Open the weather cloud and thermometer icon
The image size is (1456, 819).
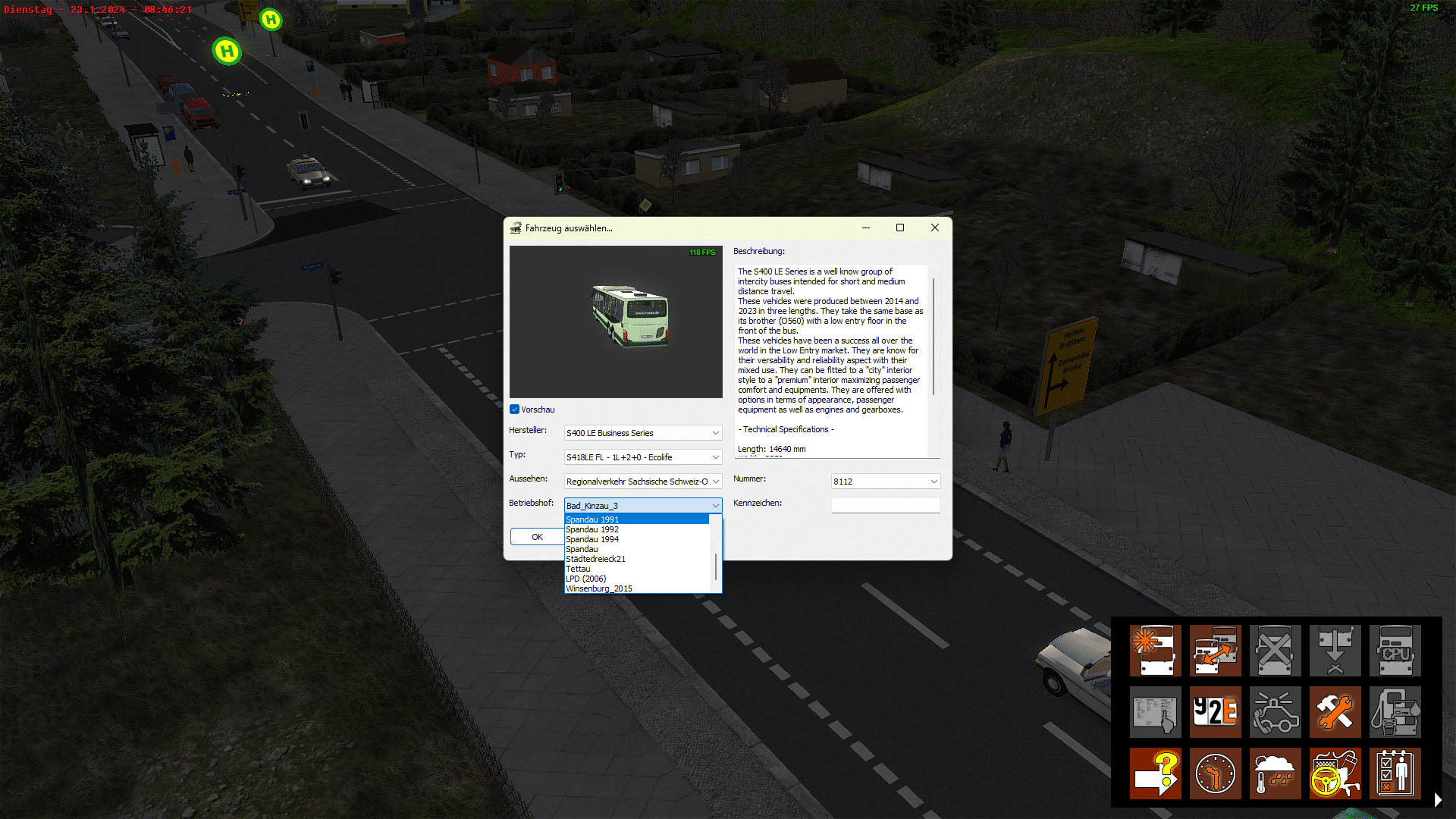1275,773
